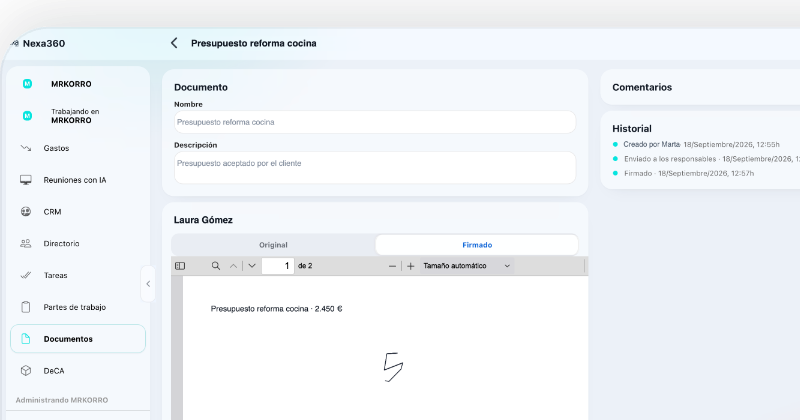Click the Descripción text area

[x=375, y=167]
